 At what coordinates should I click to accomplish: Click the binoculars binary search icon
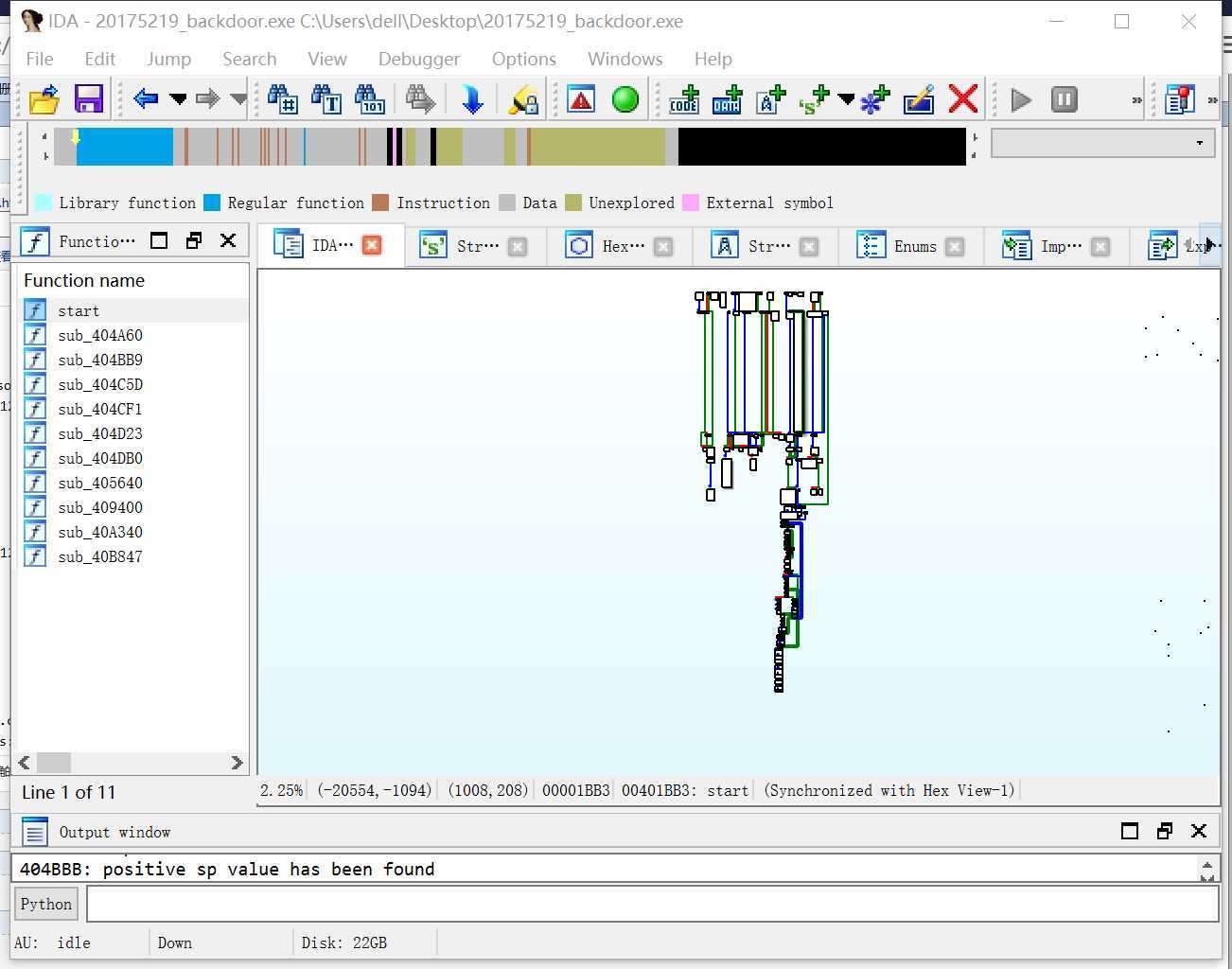point(370,98)
